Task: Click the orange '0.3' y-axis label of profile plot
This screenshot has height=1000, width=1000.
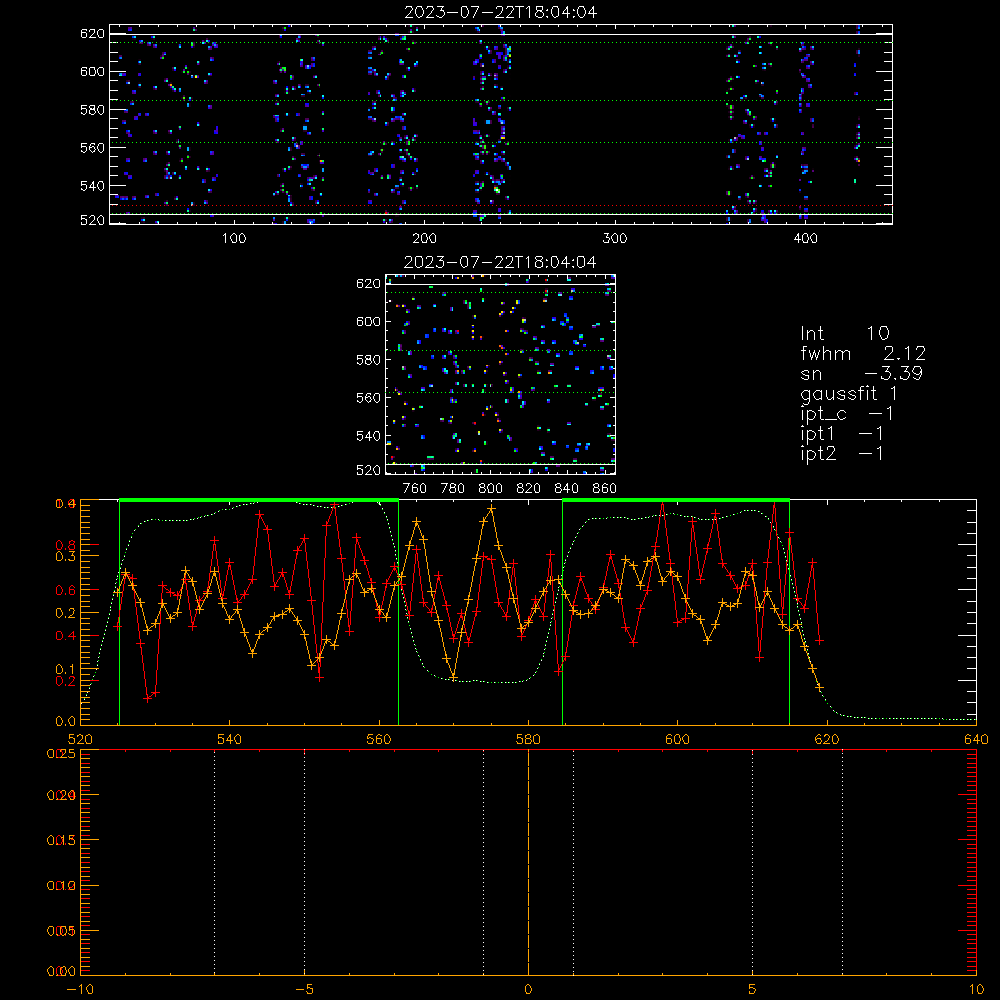Action: 66,556
